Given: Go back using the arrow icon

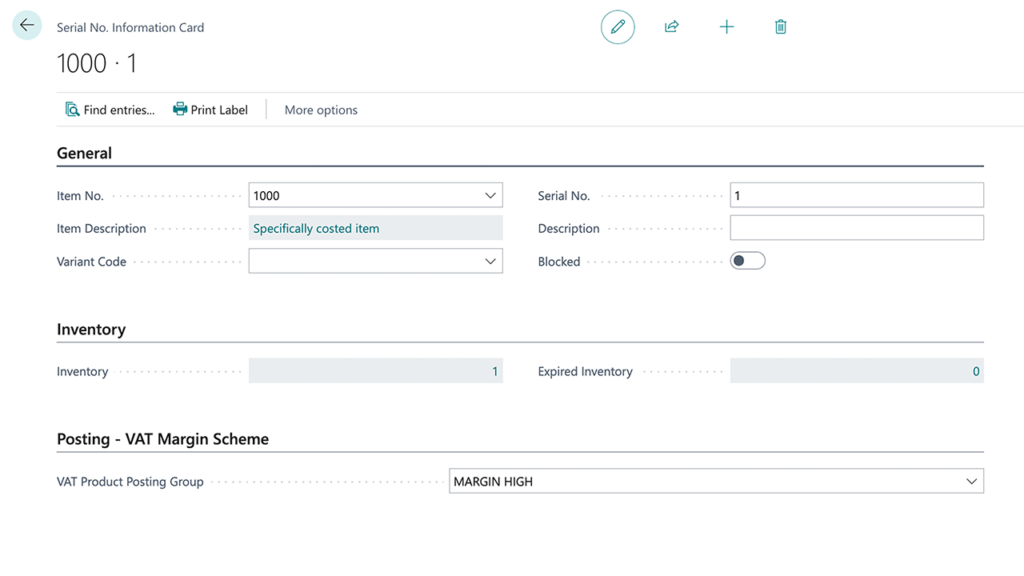Looking at the screenshot, I should (27, 25).
